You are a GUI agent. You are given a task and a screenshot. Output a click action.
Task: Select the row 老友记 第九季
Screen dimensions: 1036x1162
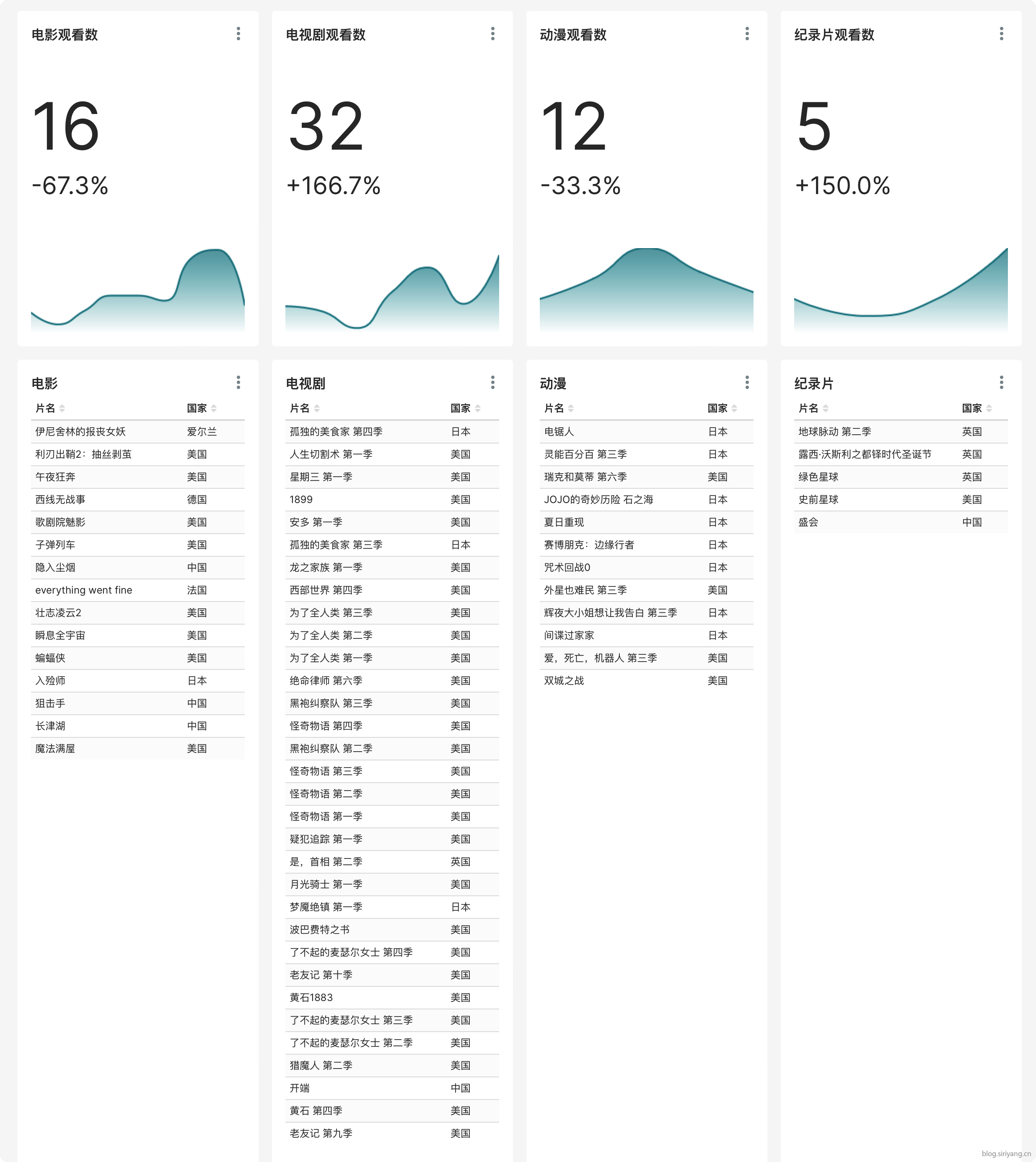tap(392, 1133)
